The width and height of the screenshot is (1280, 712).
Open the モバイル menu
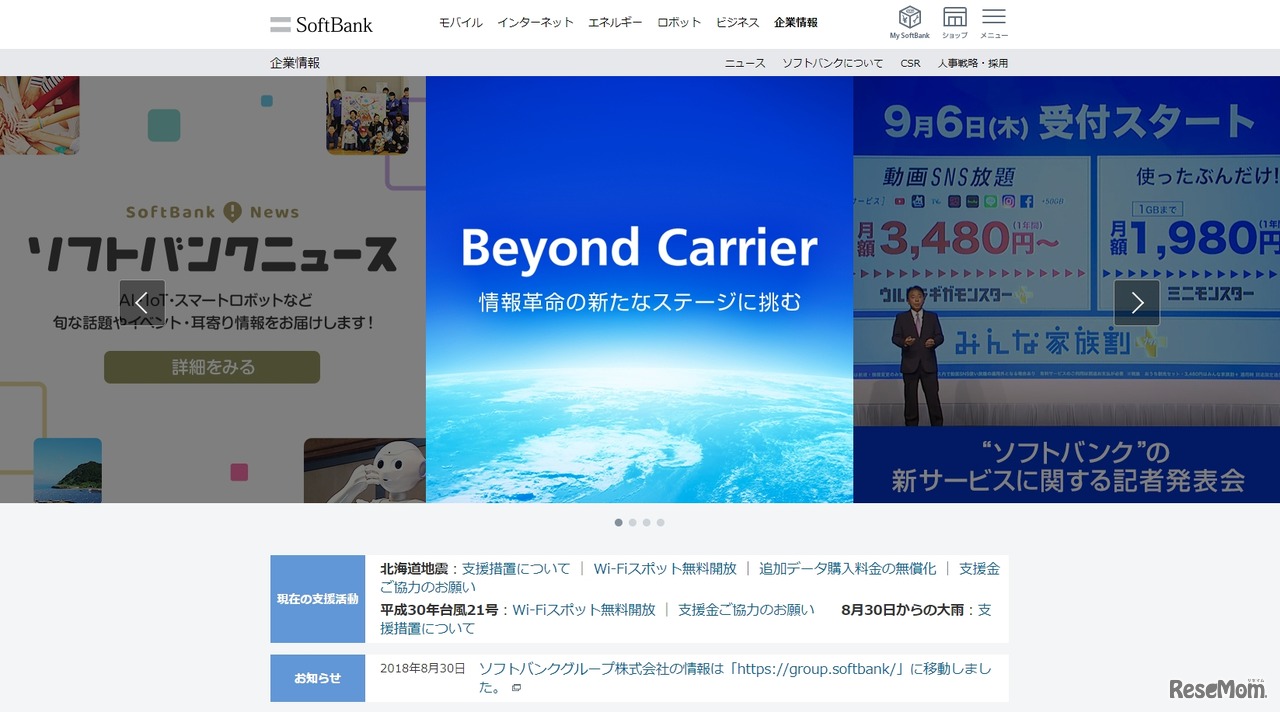pyautogui.click(x=460, y=22)
